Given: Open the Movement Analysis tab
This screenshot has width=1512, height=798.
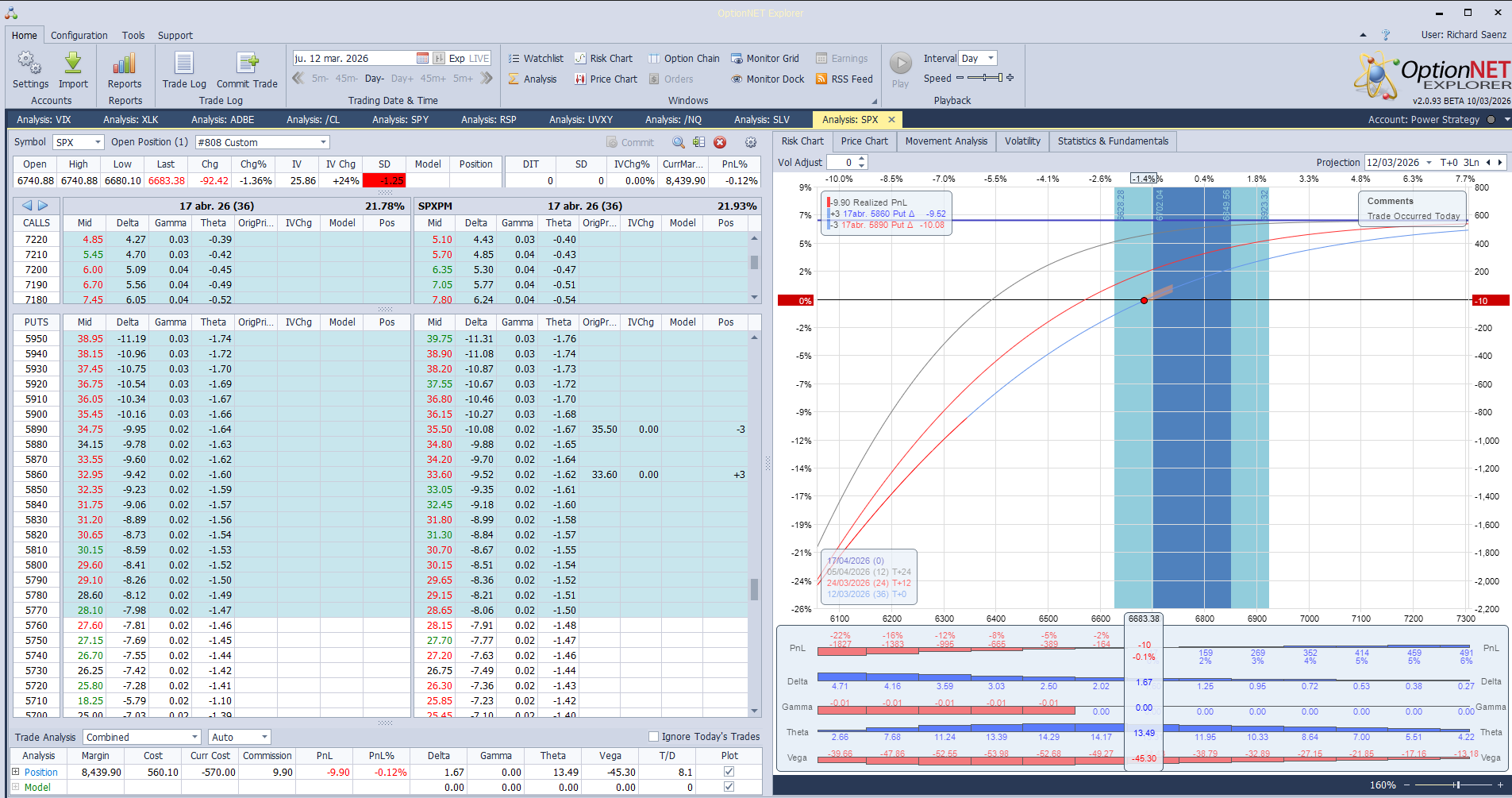Looking at the screenshot, I should (946, 141).
